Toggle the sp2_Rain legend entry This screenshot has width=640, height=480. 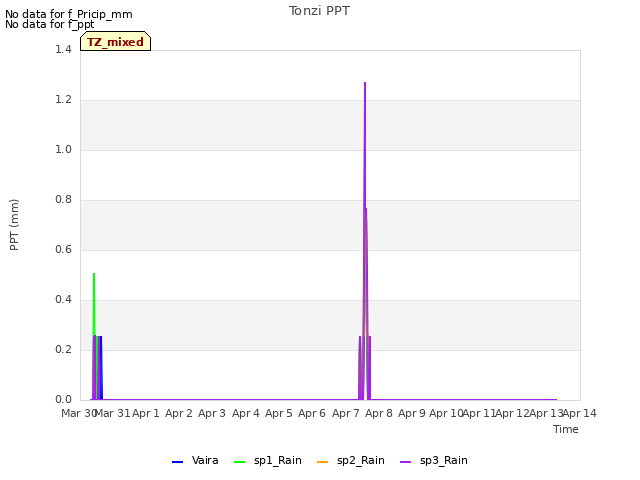coord(351,461)
